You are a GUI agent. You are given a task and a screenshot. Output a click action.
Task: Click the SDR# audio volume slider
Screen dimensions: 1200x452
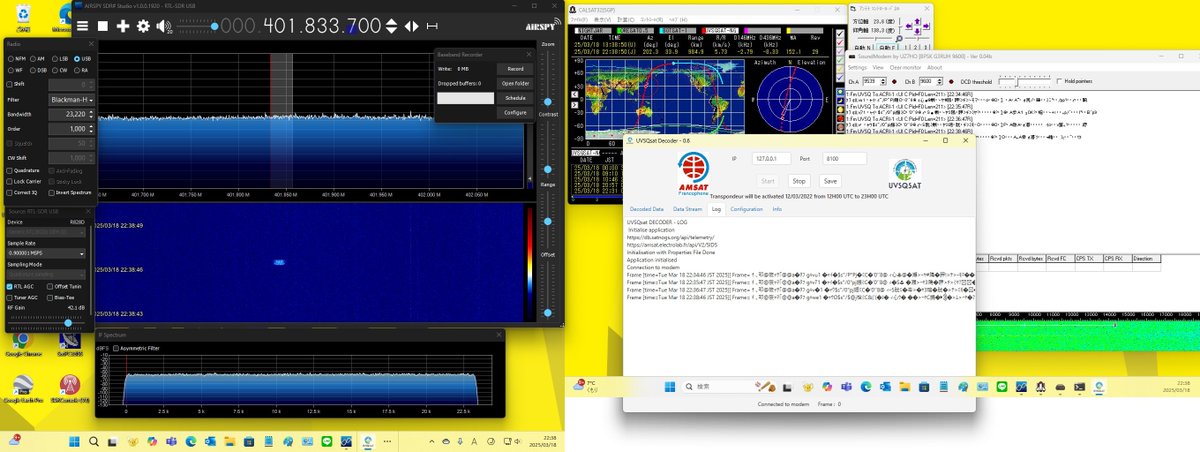click(x=197, y=26)
